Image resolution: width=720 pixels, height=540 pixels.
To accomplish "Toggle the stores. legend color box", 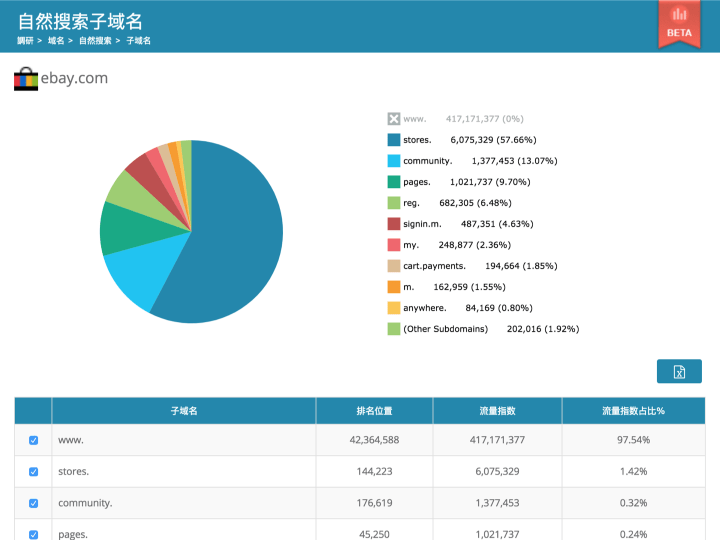I will 394,140.
